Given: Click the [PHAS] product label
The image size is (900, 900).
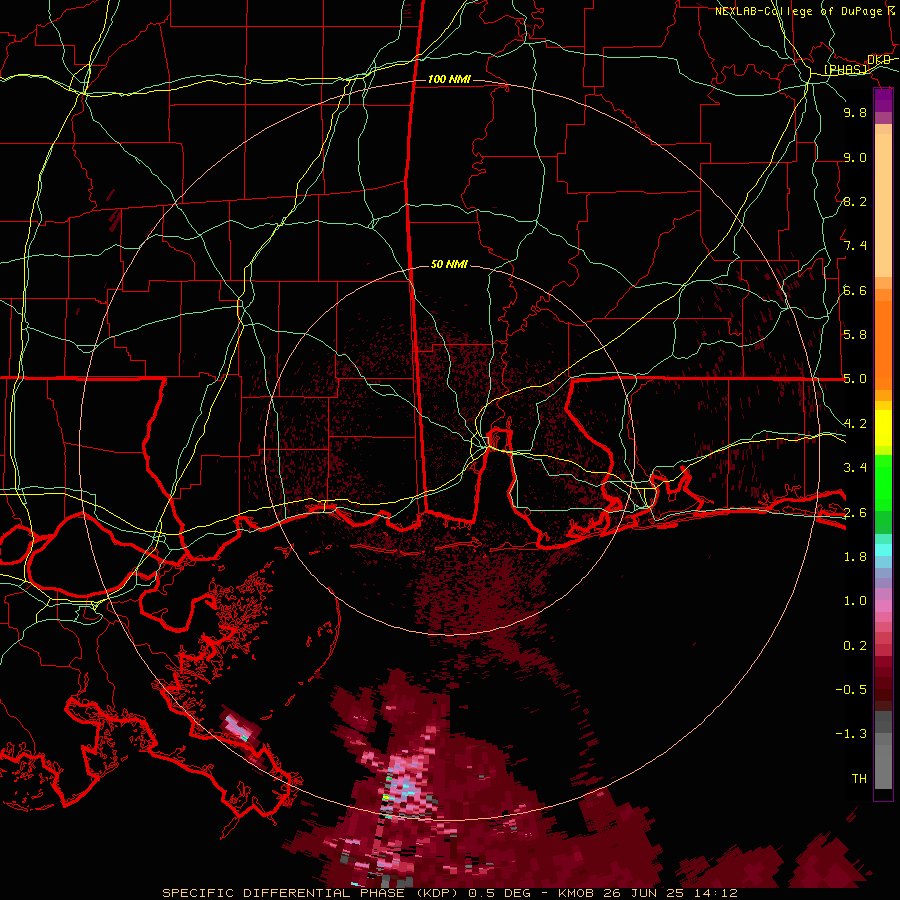Looking at the screenshot, I should (x=845, y=70).
